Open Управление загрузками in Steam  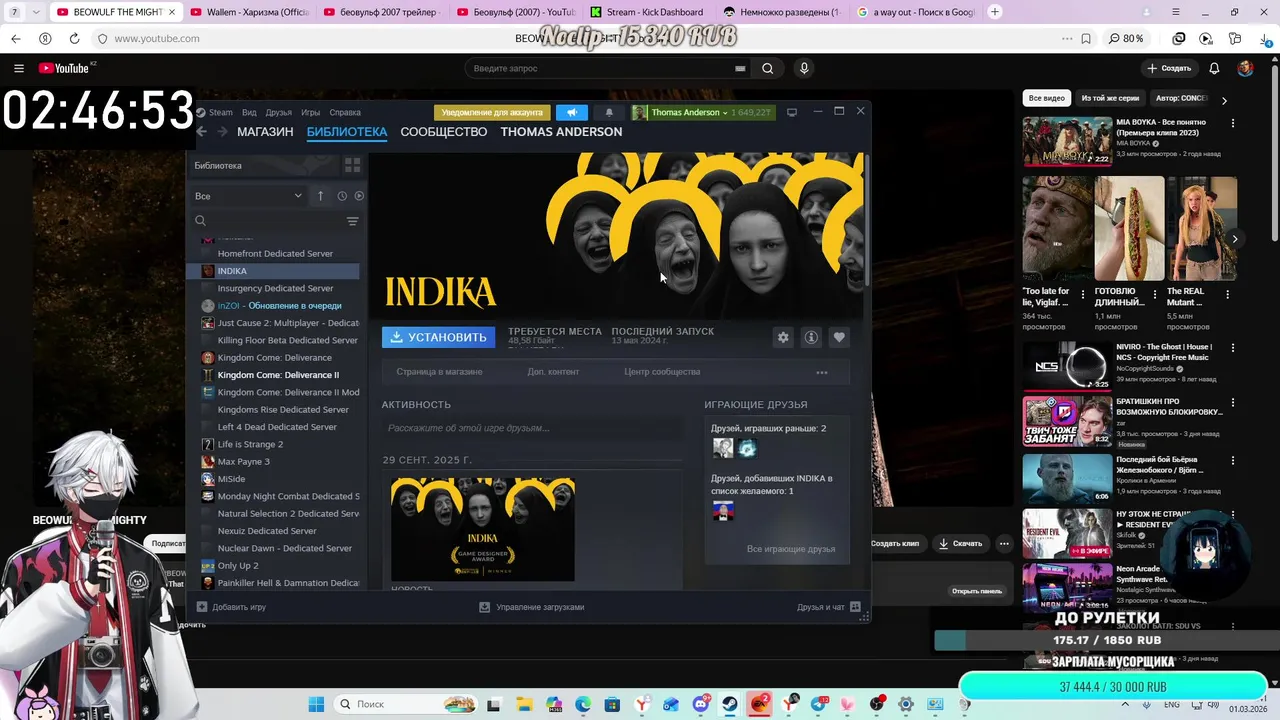pos(532,607)
